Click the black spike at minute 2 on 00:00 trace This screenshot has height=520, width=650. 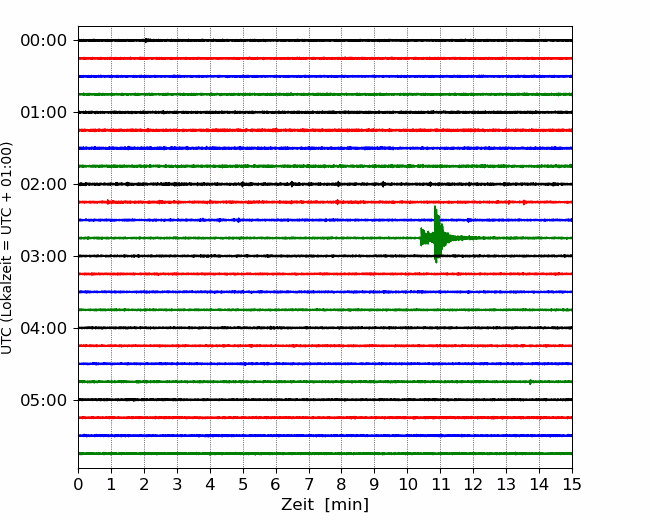coord(146,40)
